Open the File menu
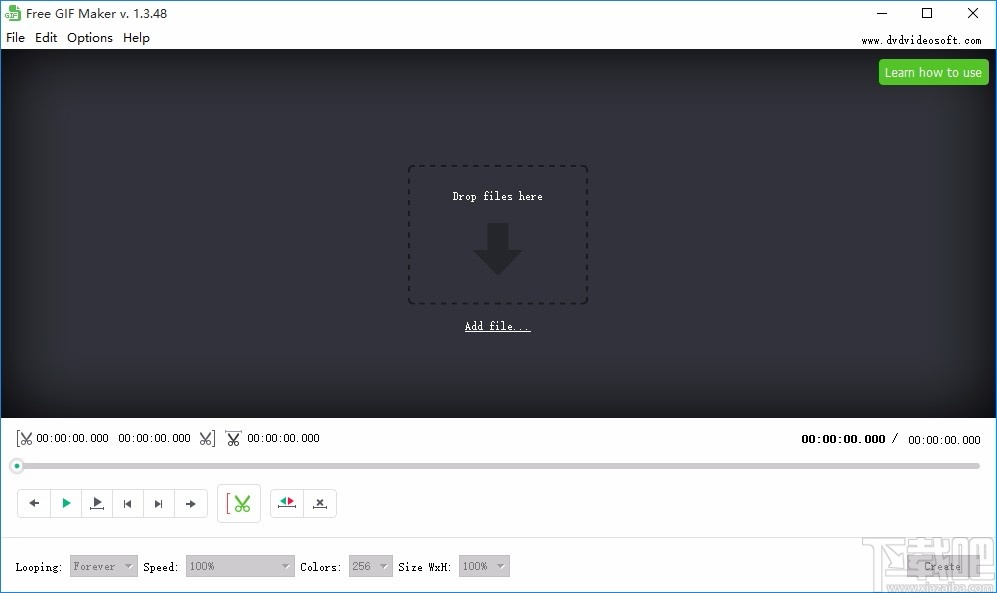Viewport: 997px width, 593px height. pos(15,37)
